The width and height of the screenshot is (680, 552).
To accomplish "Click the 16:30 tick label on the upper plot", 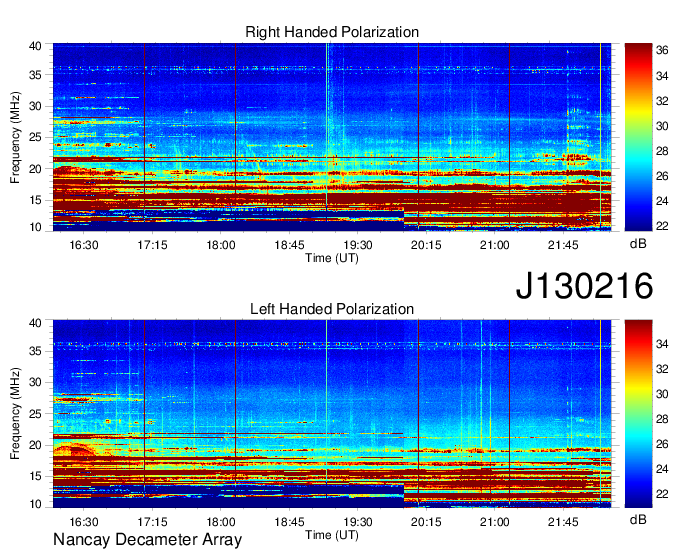I will [84, 245].
